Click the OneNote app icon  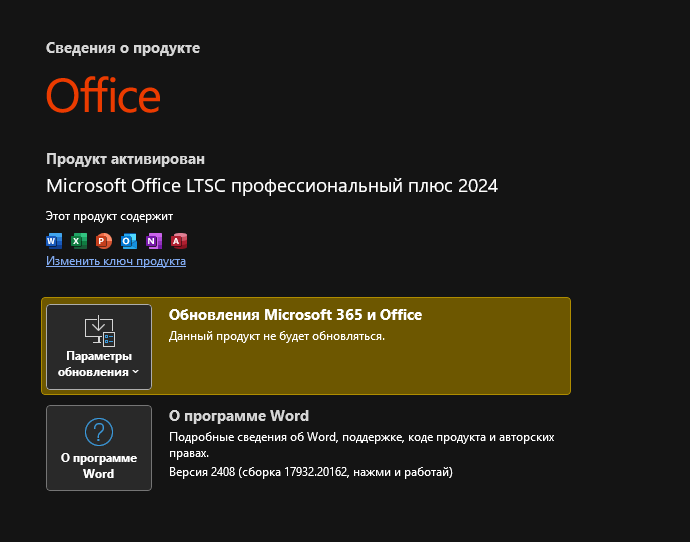coord(154,241)
